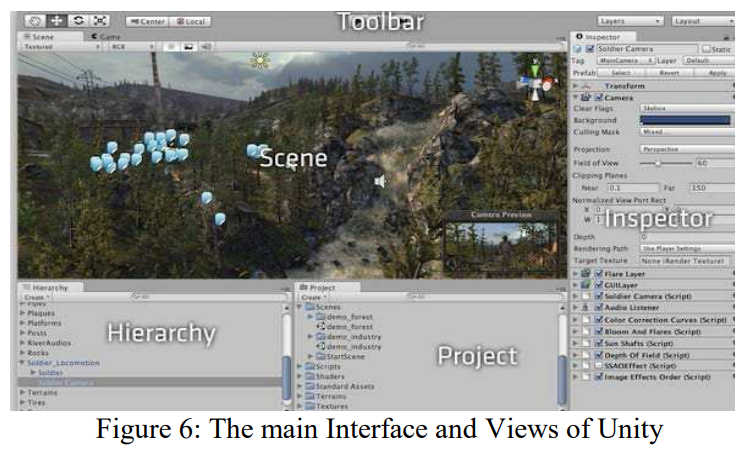Click the Terrains folder icon in Project
Screen dimensions: 740x450
point(310,396)
